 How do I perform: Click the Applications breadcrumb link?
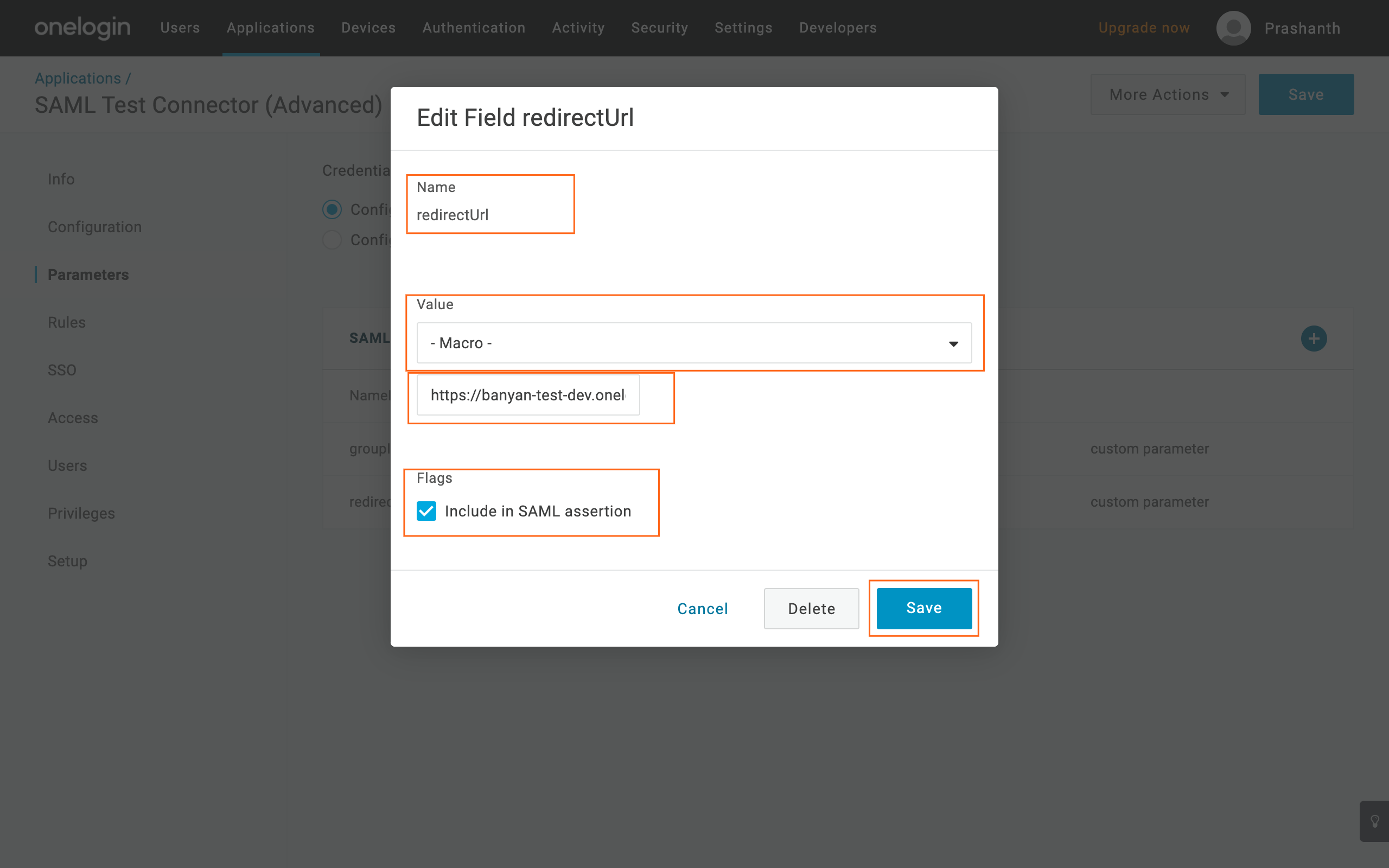pyautogui.click(x=78, y=78)
